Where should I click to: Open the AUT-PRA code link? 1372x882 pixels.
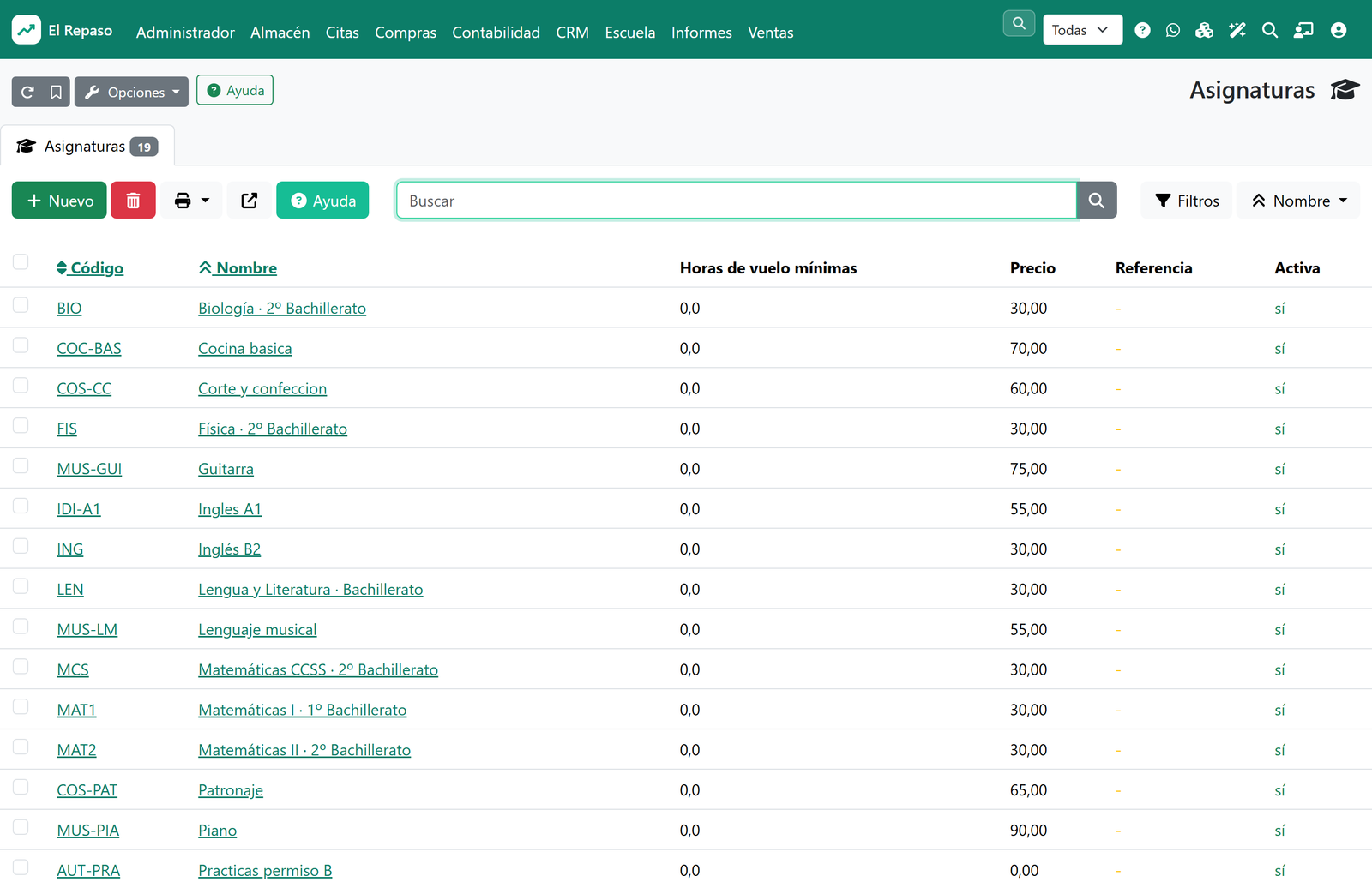tap(88, 871)
